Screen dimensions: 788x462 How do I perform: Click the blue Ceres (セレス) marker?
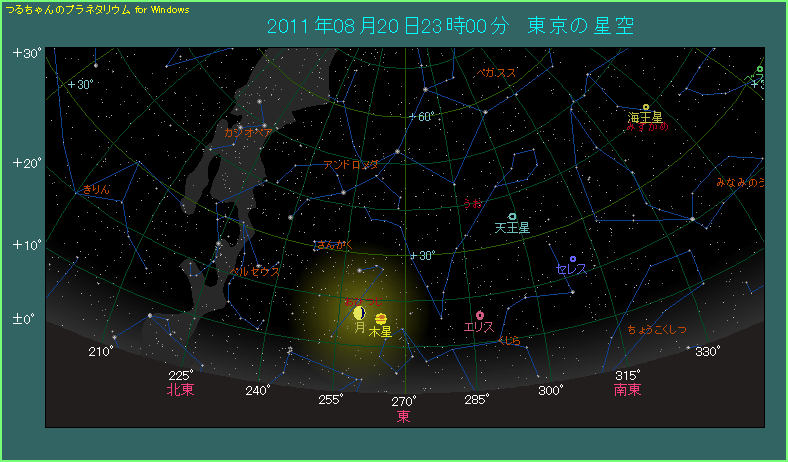coord(572,259)
